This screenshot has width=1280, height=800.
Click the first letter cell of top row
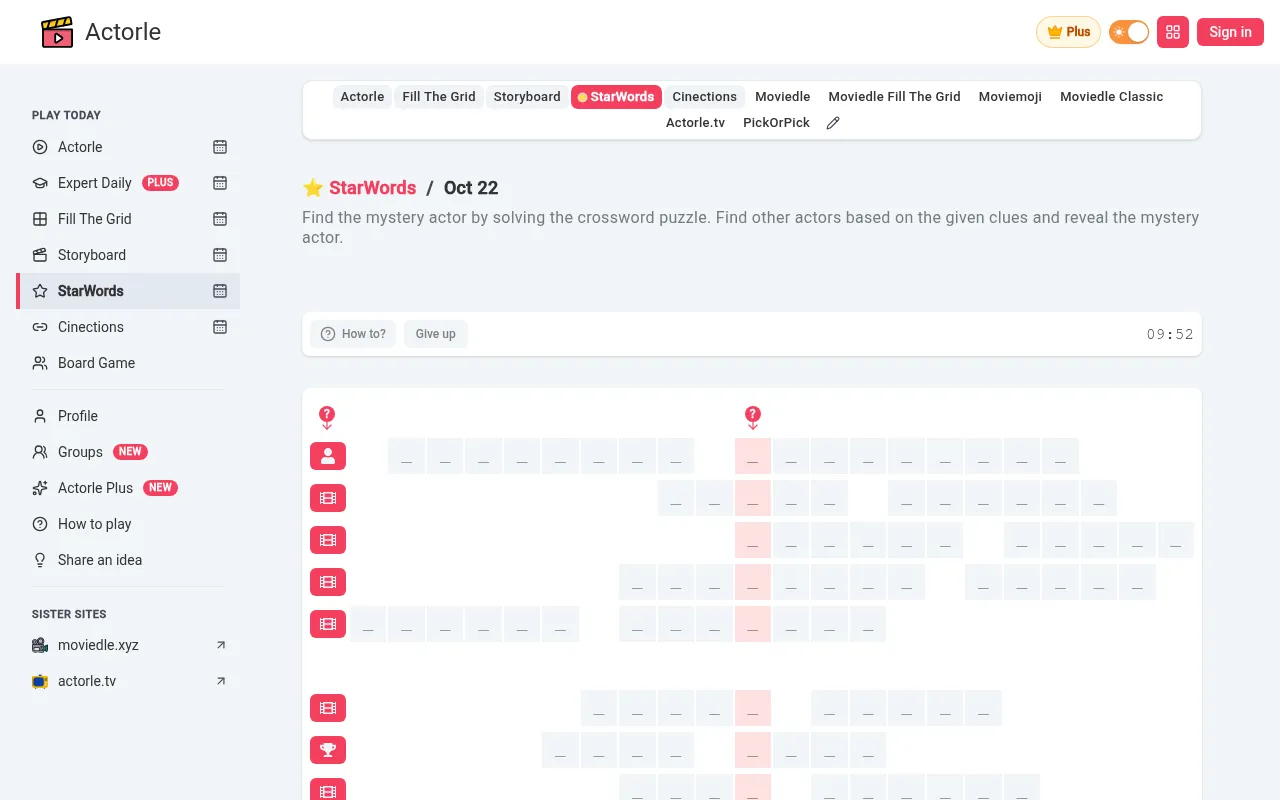(406, 456)
